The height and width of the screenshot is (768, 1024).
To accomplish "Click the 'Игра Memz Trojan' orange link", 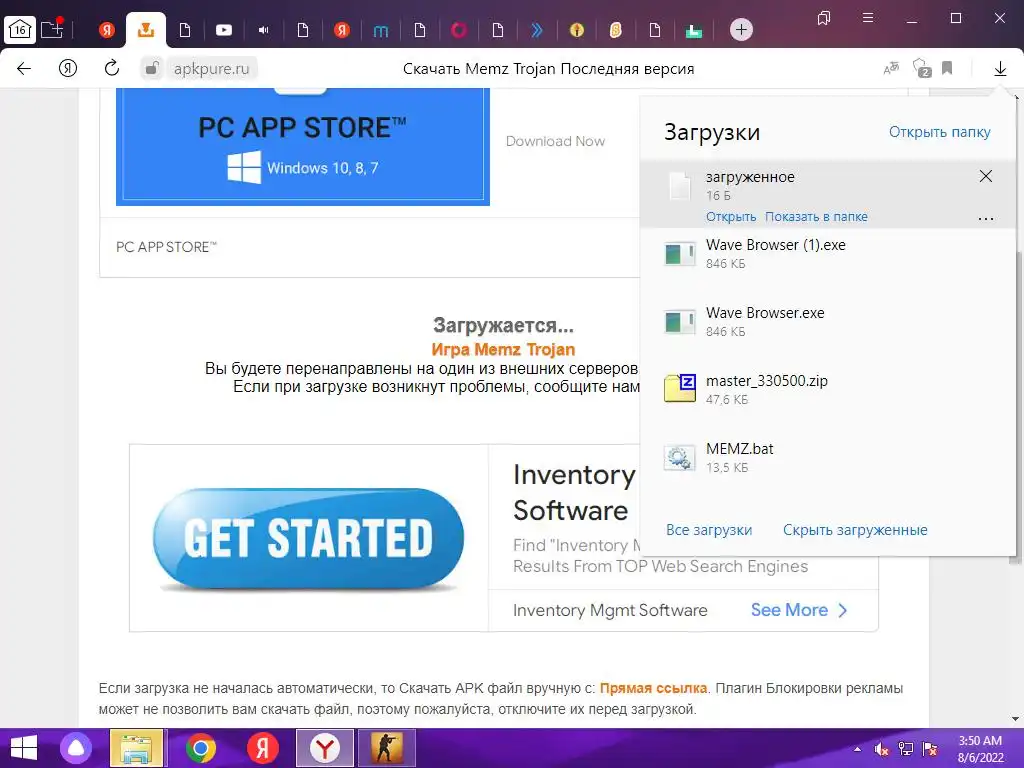I will 503,349.
